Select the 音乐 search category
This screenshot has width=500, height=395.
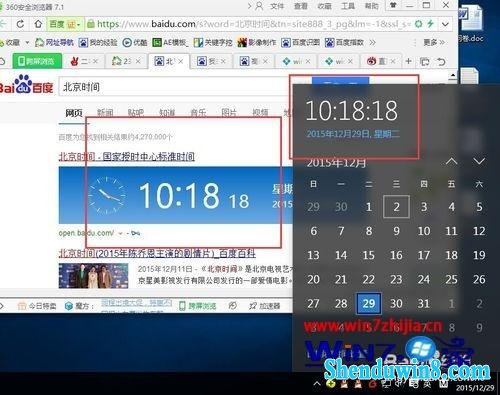pyautogui.click(x=198, y=113)
